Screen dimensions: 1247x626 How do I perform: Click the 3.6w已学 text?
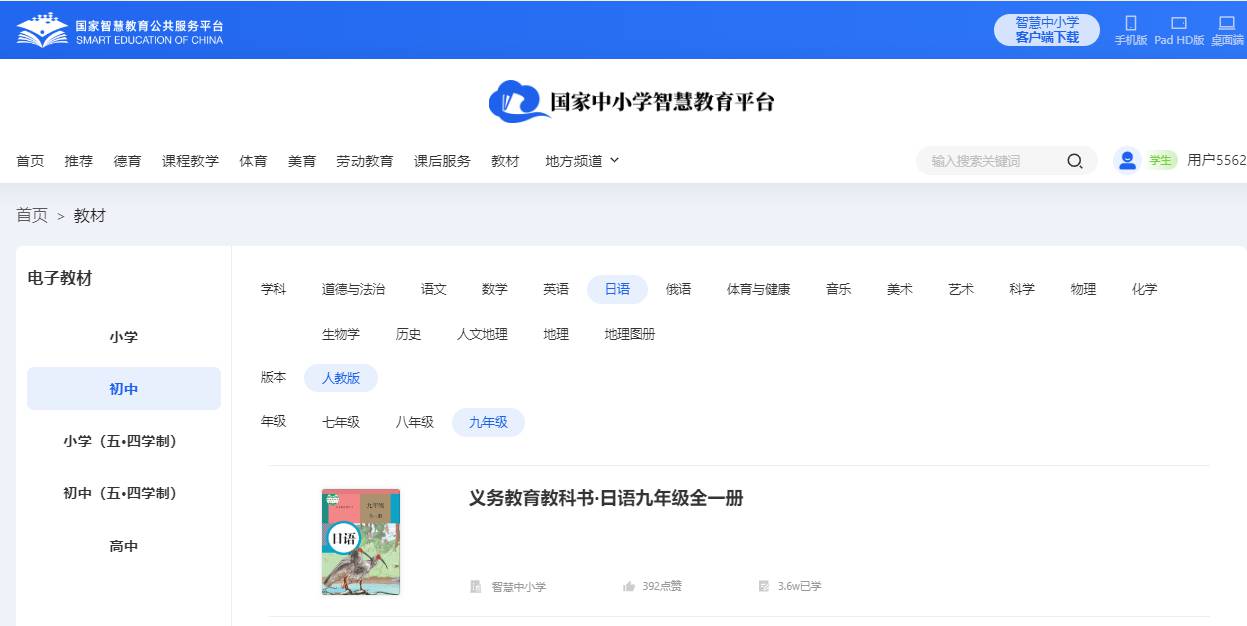(800, 586)
